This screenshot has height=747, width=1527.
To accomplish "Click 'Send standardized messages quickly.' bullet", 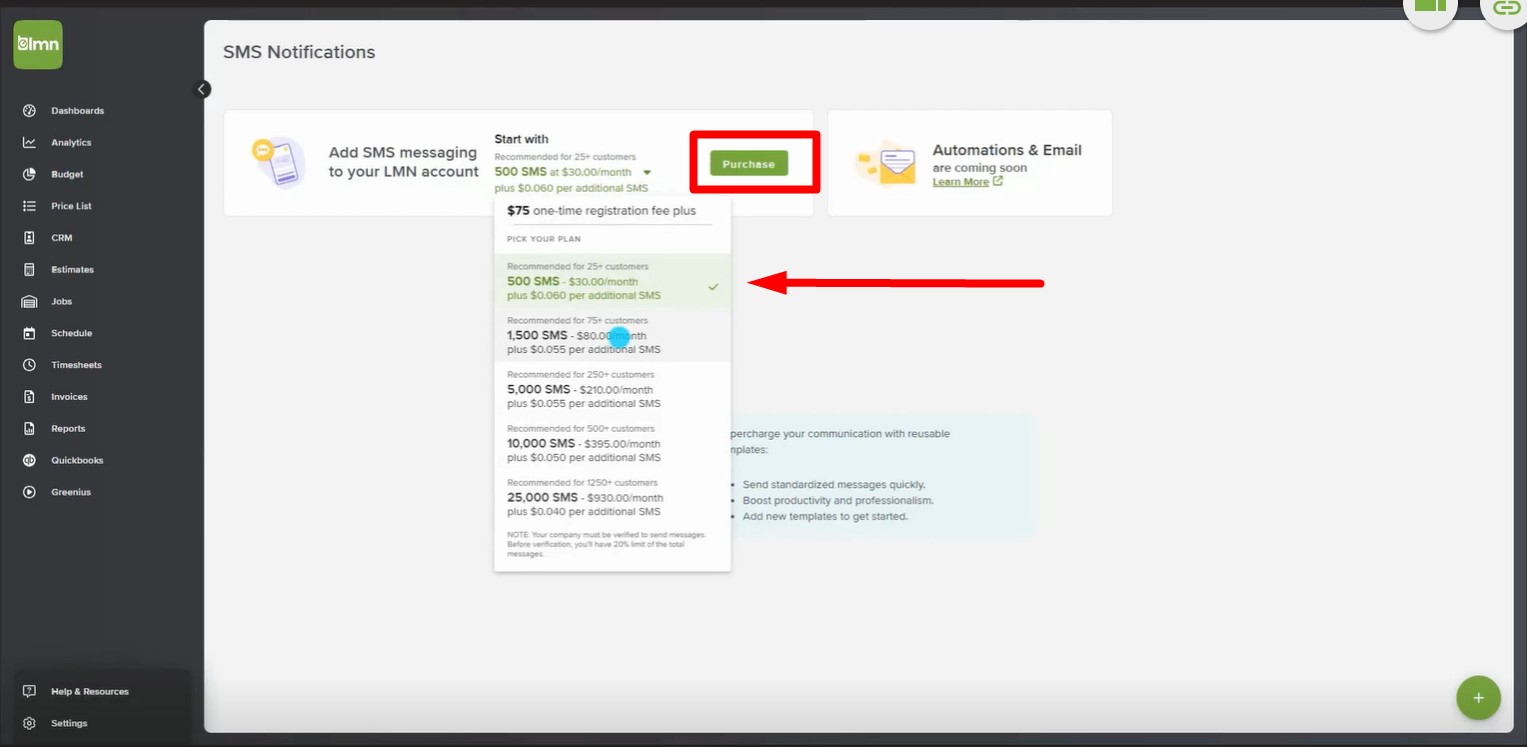I will 834,485.
